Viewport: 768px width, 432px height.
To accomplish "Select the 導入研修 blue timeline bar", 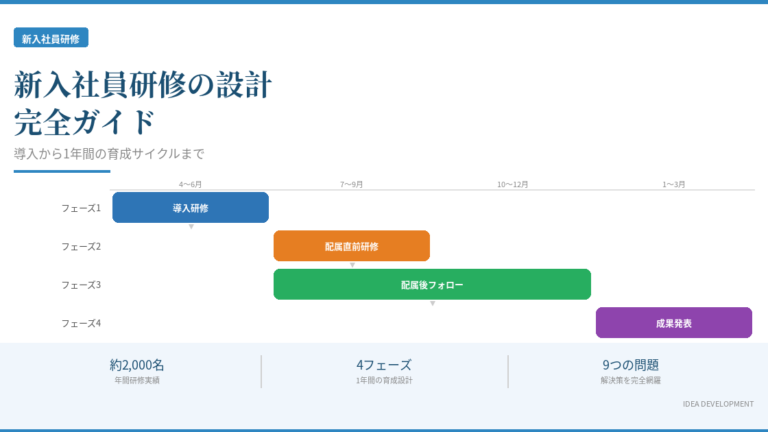I will [190, 208].
